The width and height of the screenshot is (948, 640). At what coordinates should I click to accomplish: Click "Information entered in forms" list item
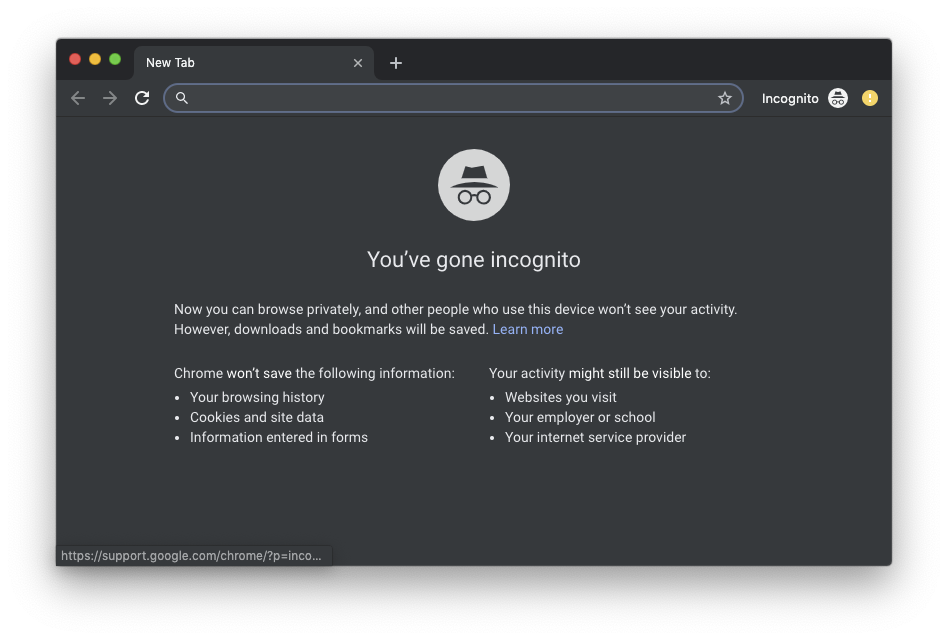pyautogui.click(x=279, y=437)
